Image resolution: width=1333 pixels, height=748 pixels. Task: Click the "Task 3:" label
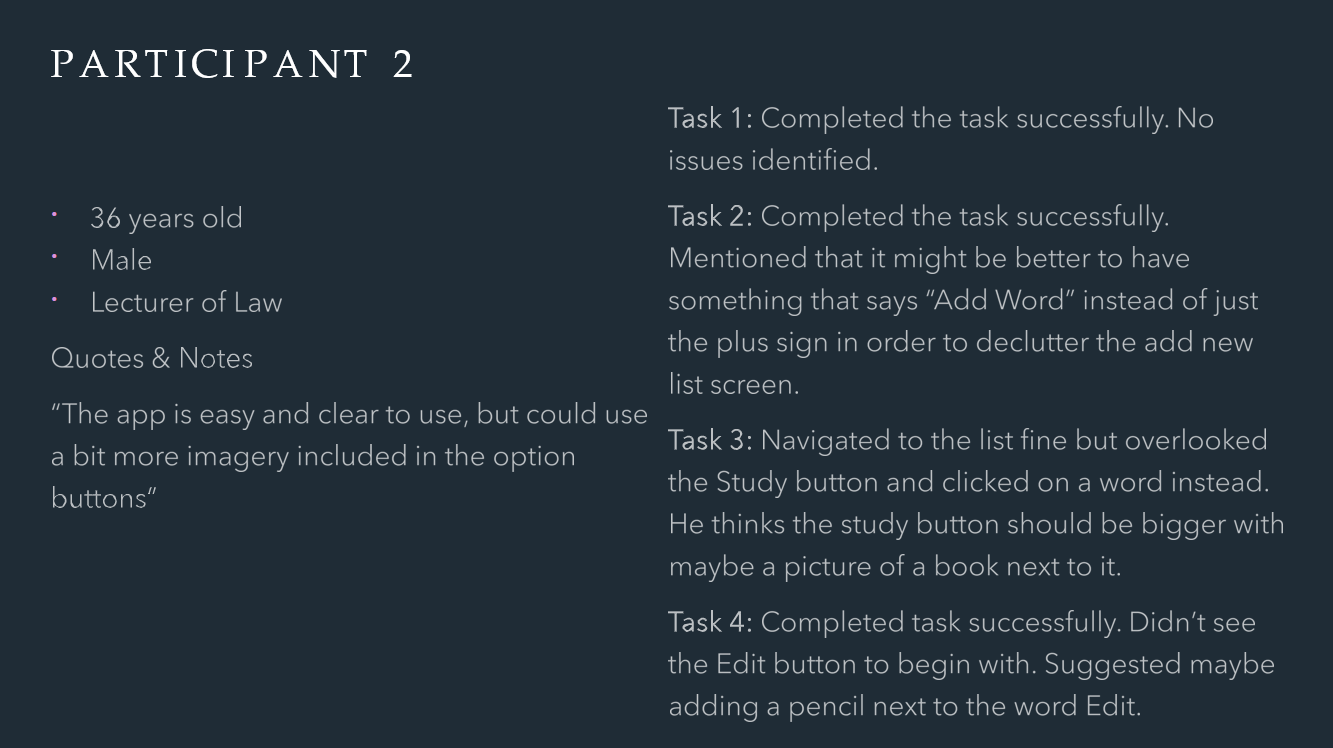point(711,440)
